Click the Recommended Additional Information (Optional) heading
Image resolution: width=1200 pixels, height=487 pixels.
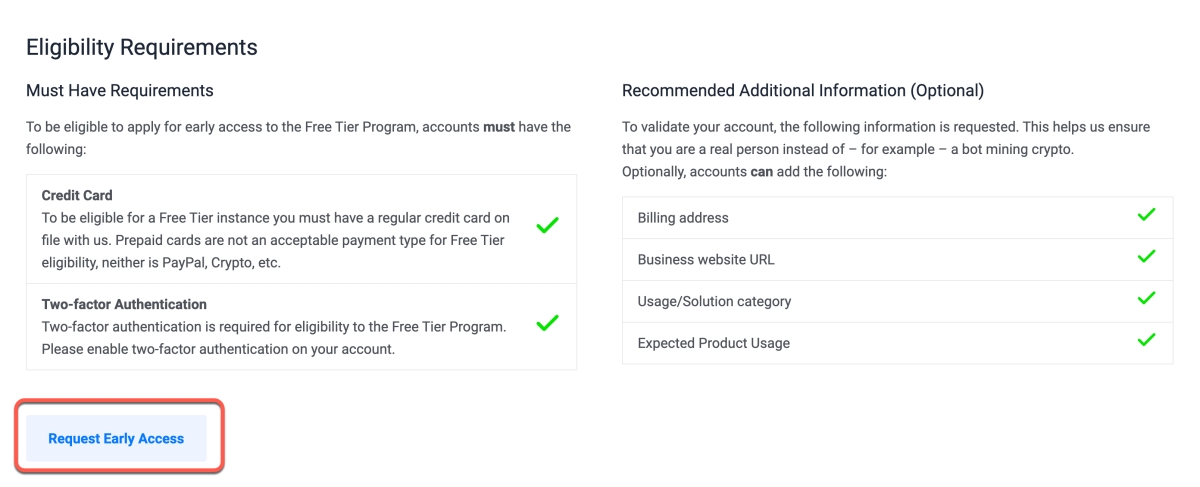tap(802, 91)
